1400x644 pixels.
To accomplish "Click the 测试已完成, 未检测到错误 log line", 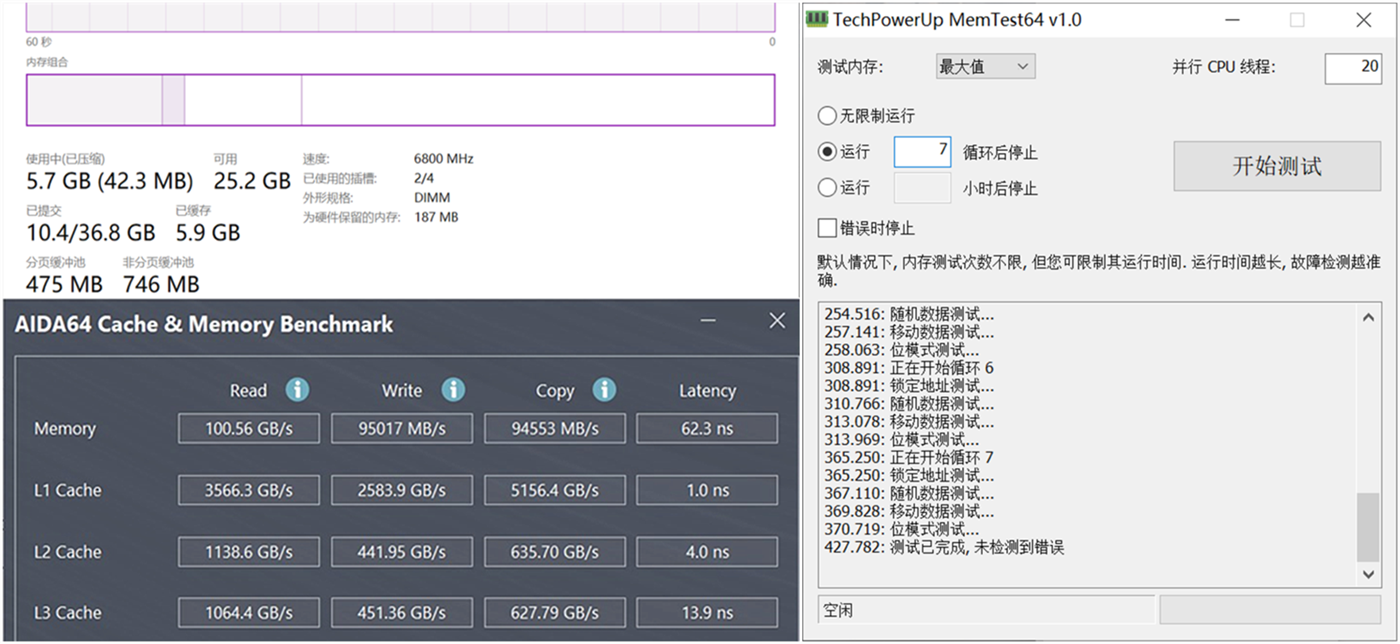I will pyautogui.click(x=944, y=547).
